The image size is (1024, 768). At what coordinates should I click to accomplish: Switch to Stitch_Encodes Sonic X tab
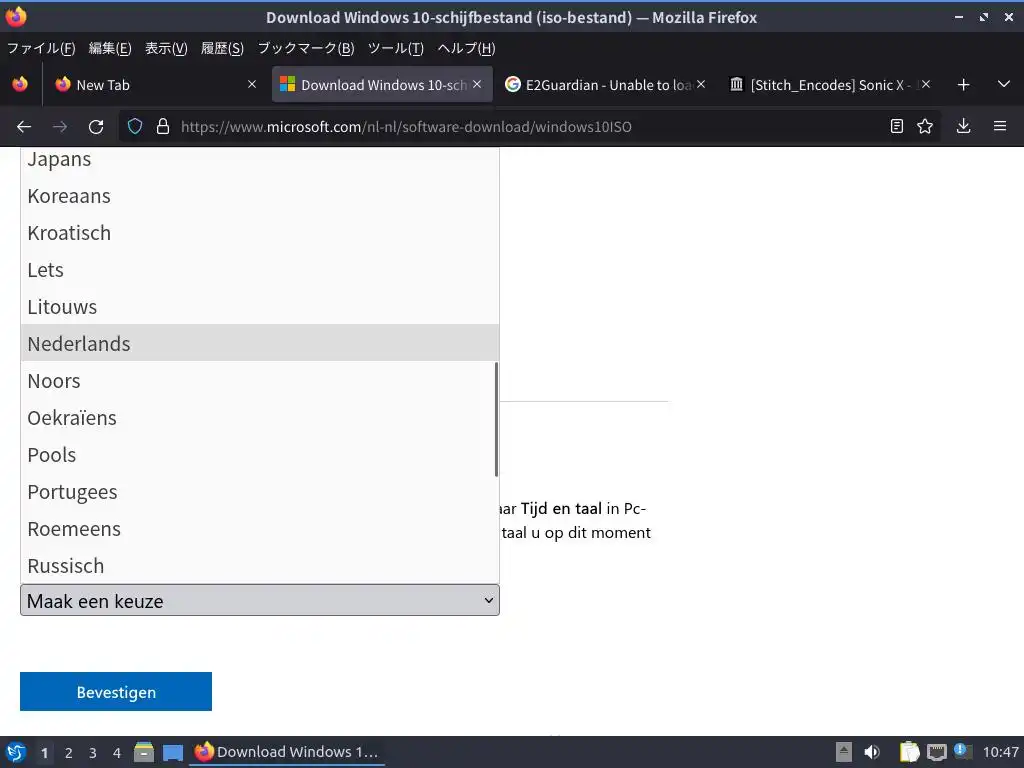830,85
